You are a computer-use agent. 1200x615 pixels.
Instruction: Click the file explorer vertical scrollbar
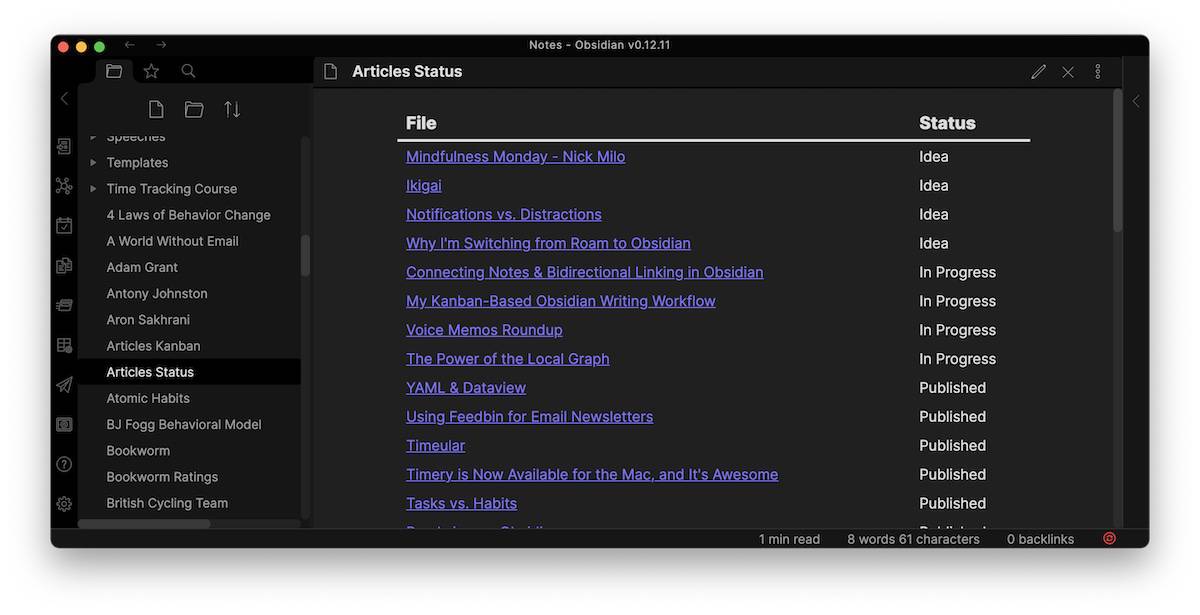pos(305,255)
